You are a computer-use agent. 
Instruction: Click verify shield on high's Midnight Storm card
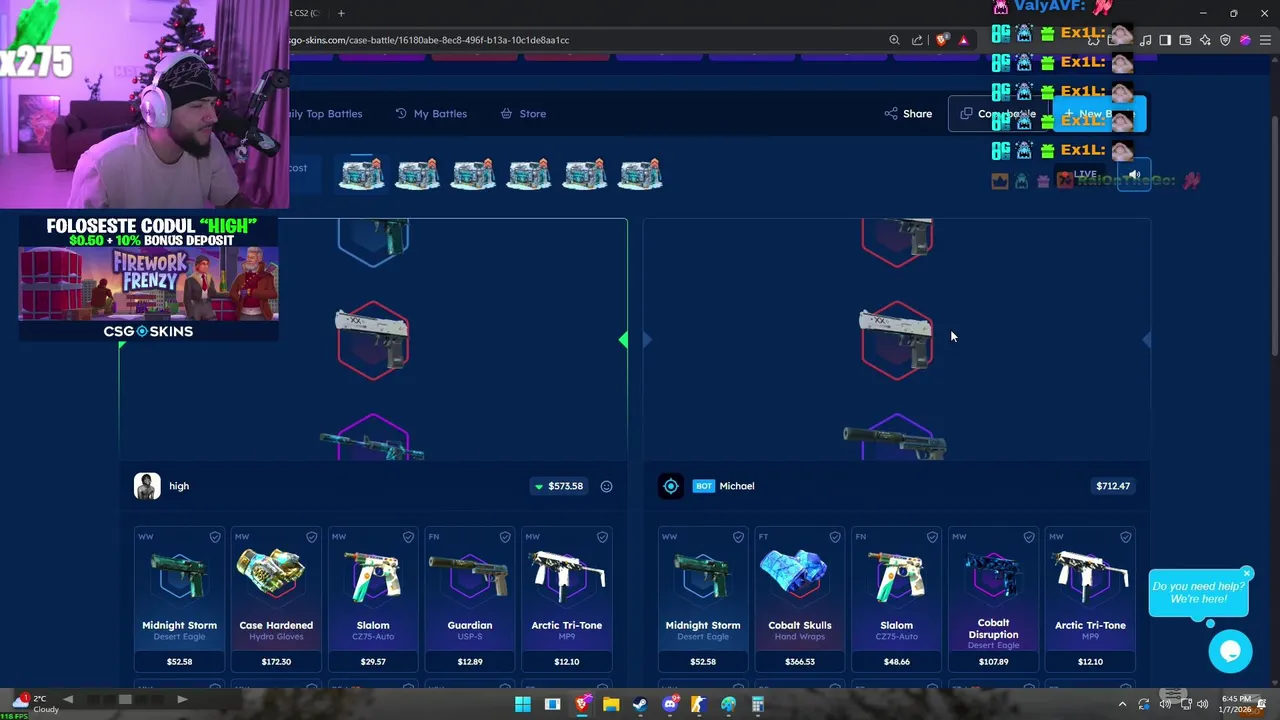point(215,537)
